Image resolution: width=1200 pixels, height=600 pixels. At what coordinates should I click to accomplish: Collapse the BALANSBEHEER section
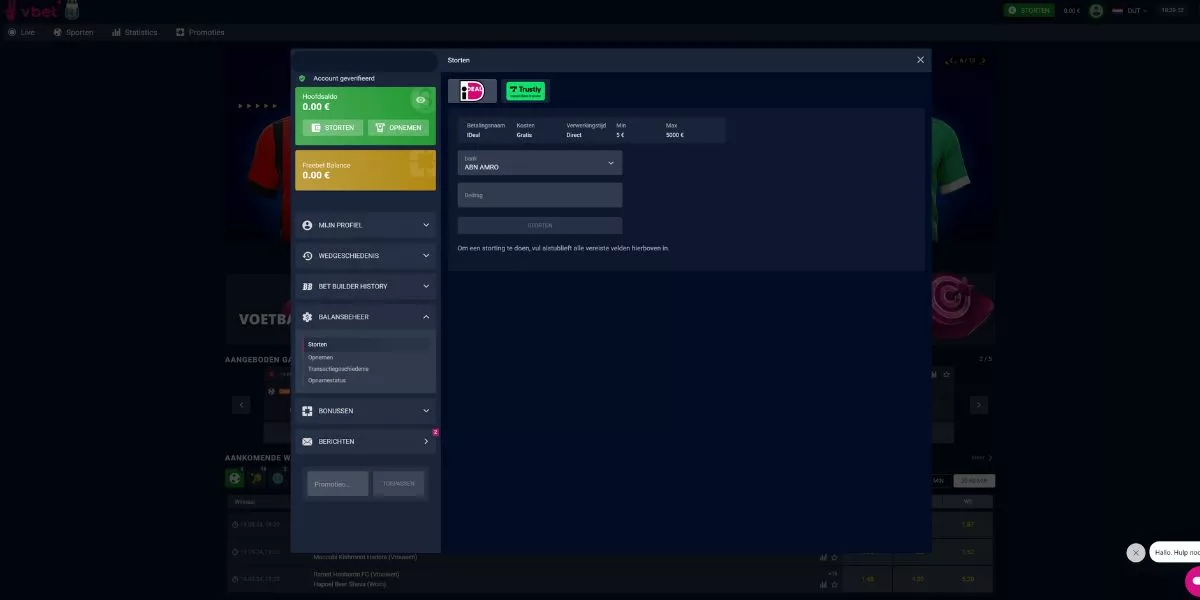coord(366,317)
